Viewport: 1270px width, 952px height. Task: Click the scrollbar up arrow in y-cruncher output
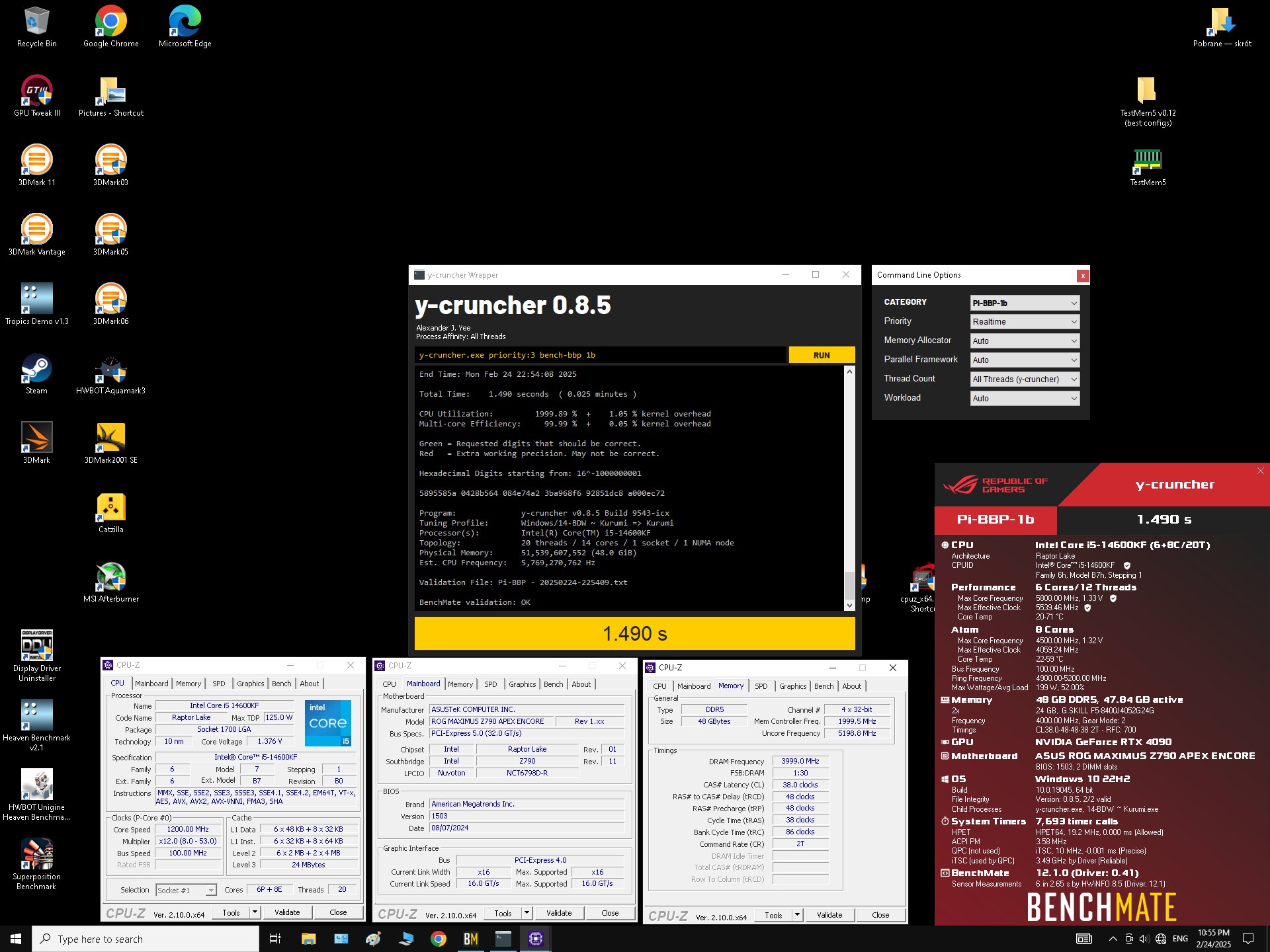[849, 372]
